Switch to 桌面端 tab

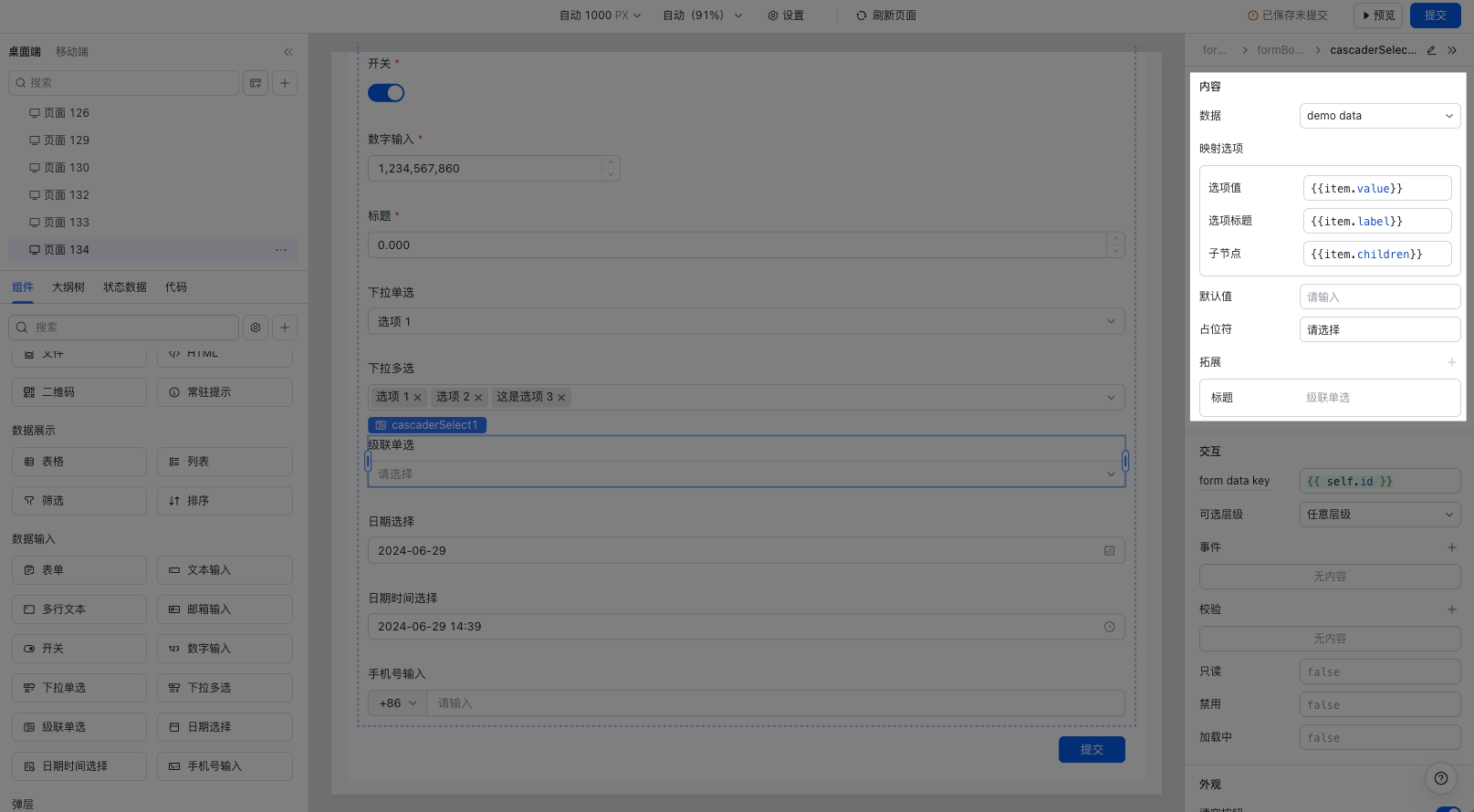click(25, 52)
